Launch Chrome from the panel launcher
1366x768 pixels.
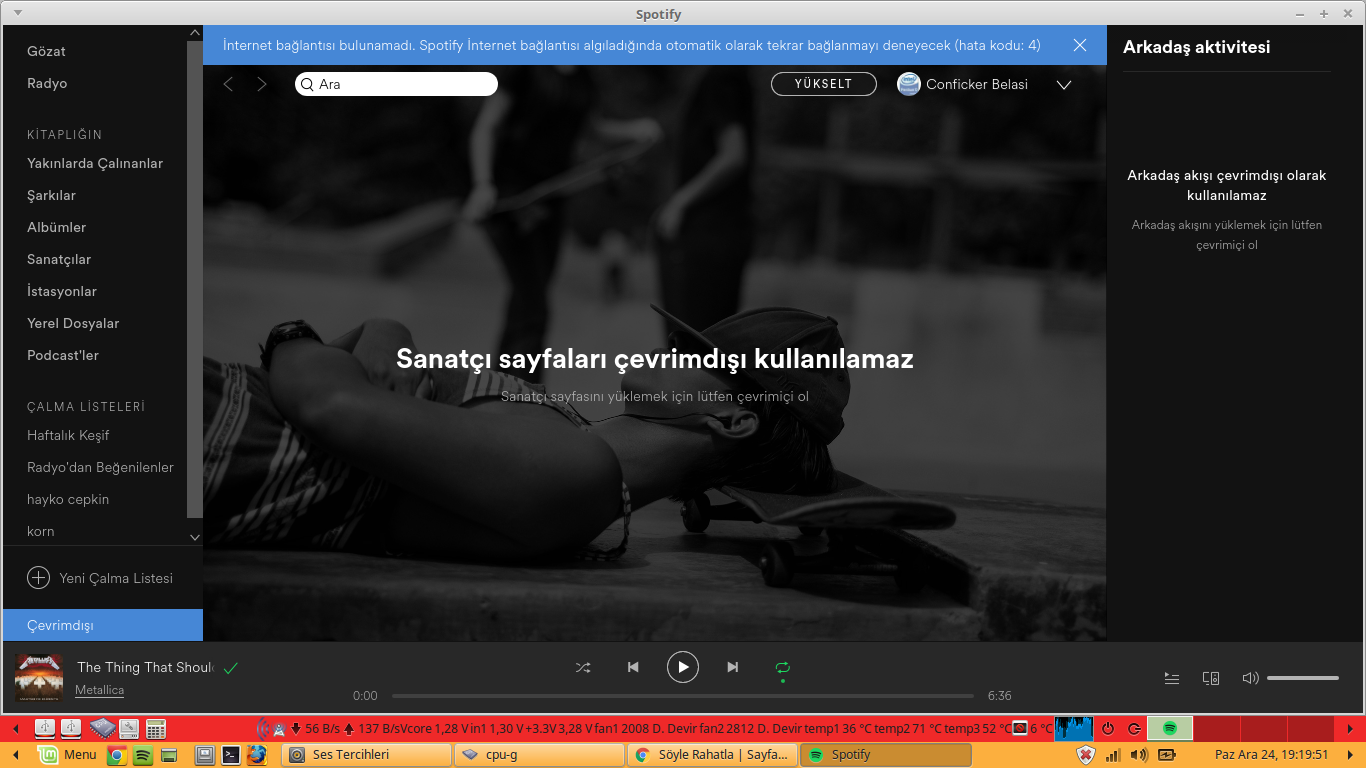pyautogui.click(x=117, y=755)
